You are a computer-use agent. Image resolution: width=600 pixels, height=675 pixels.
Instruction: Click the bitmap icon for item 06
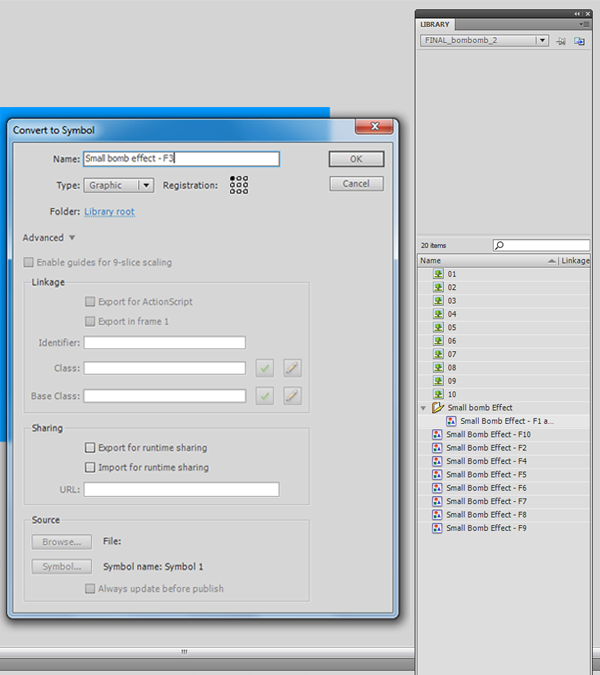pos(438,341)
